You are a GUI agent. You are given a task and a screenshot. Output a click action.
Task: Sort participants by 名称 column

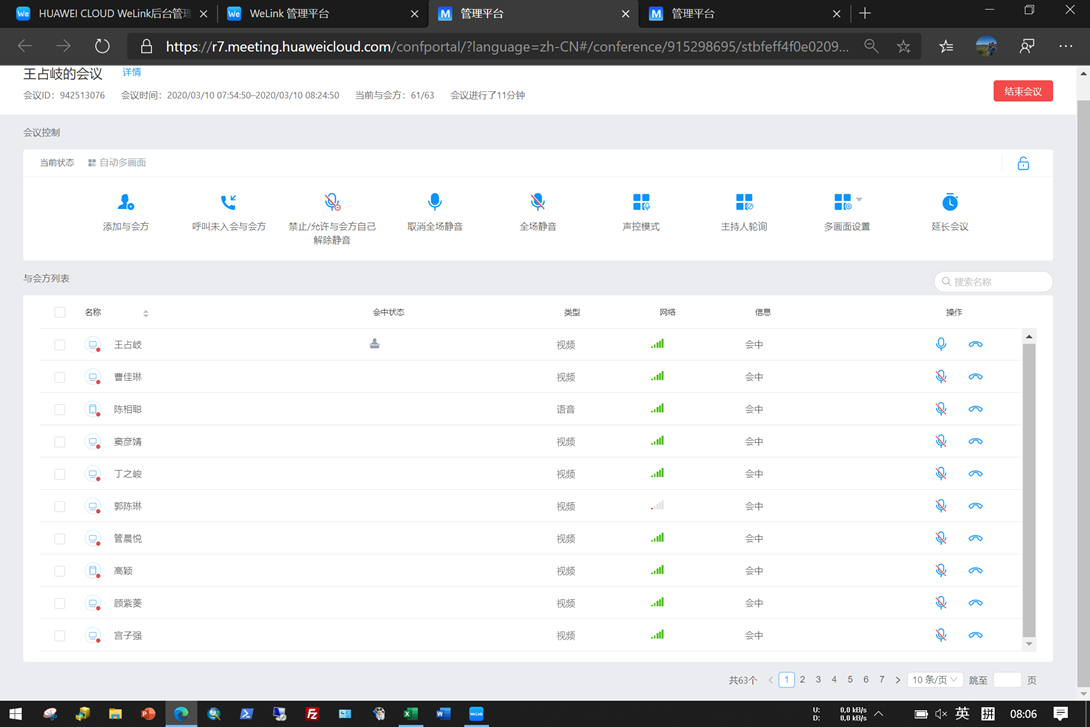coord(146,314)
